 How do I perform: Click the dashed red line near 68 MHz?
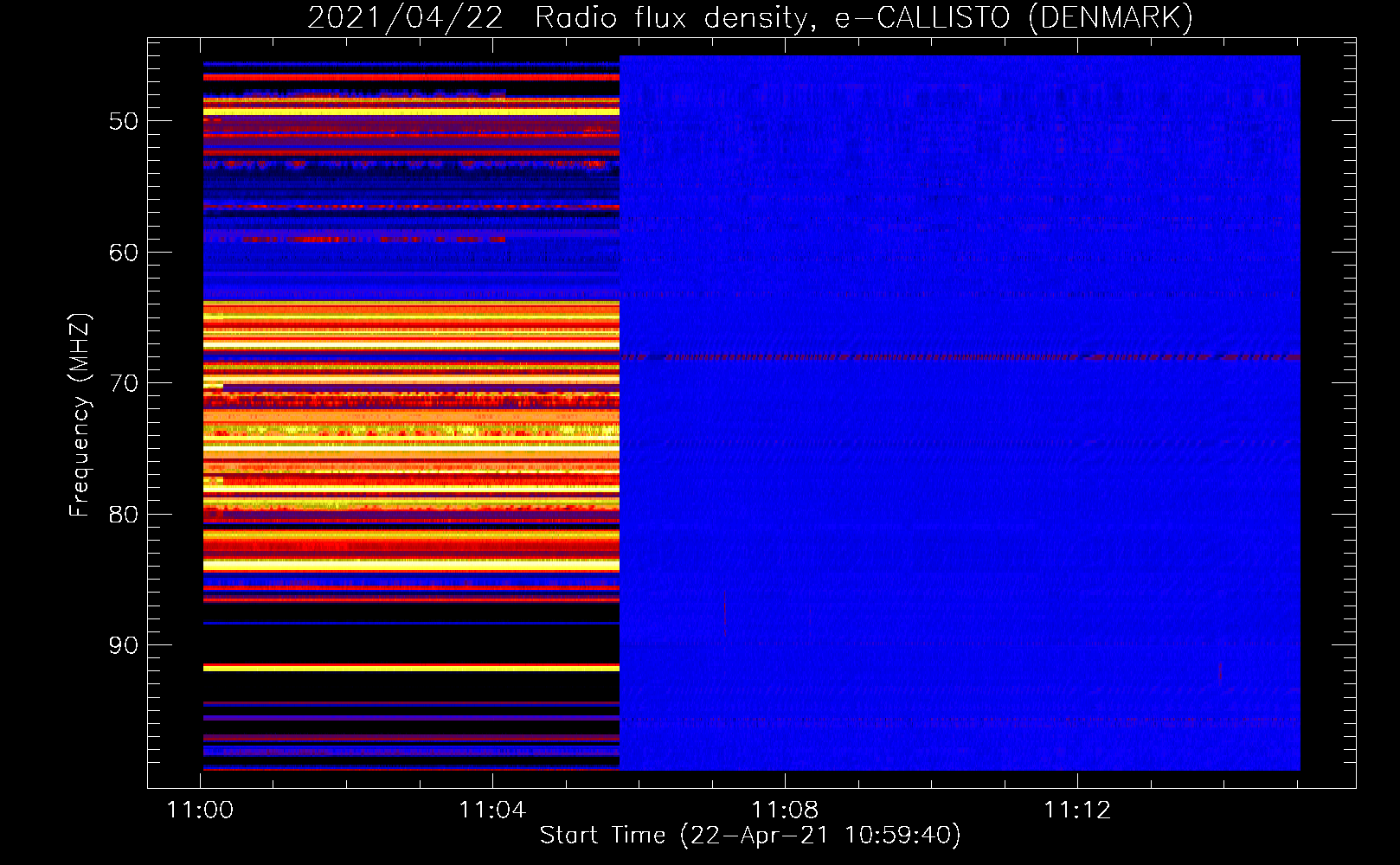(x=960, y=356)
